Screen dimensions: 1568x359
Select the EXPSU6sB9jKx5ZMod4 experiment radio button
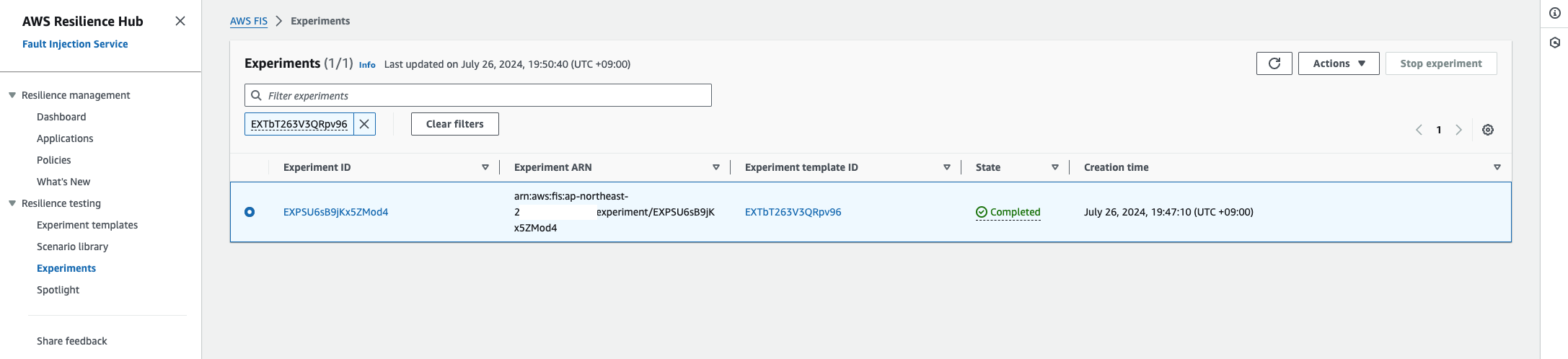(x=250, y=212)
